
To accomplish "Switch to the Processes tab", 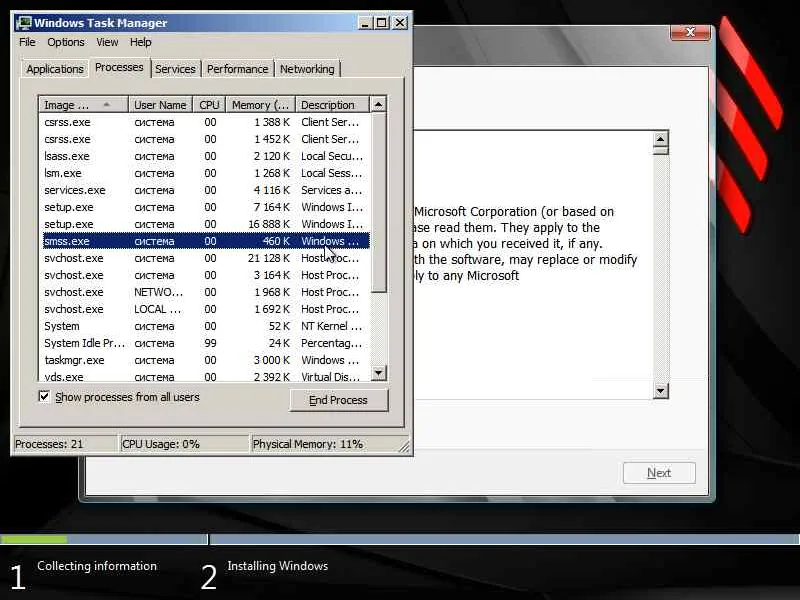I will click(x=119, y=67).
